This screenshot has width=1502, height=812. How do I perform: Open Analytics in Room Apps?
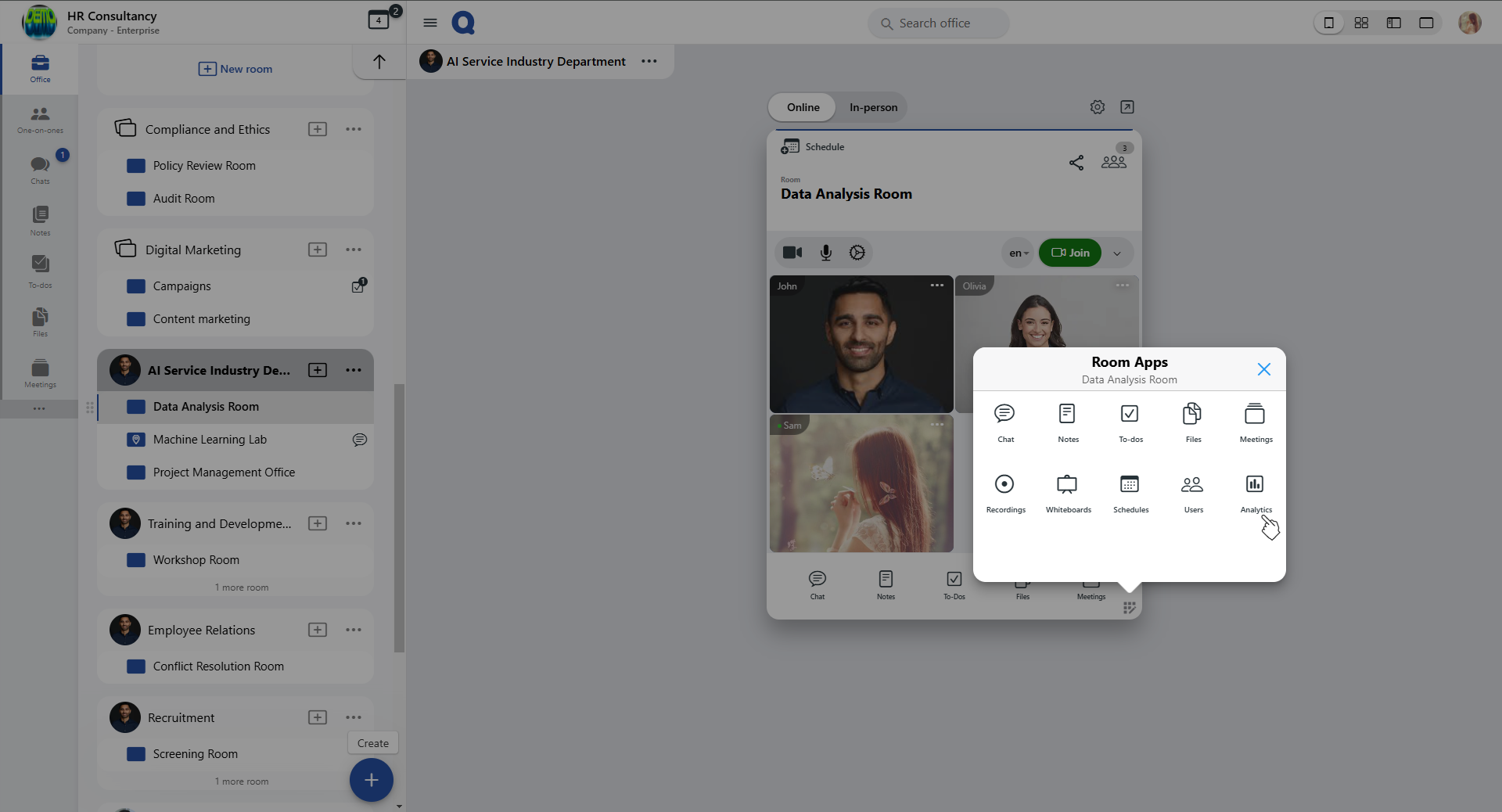click(1255, 491)
